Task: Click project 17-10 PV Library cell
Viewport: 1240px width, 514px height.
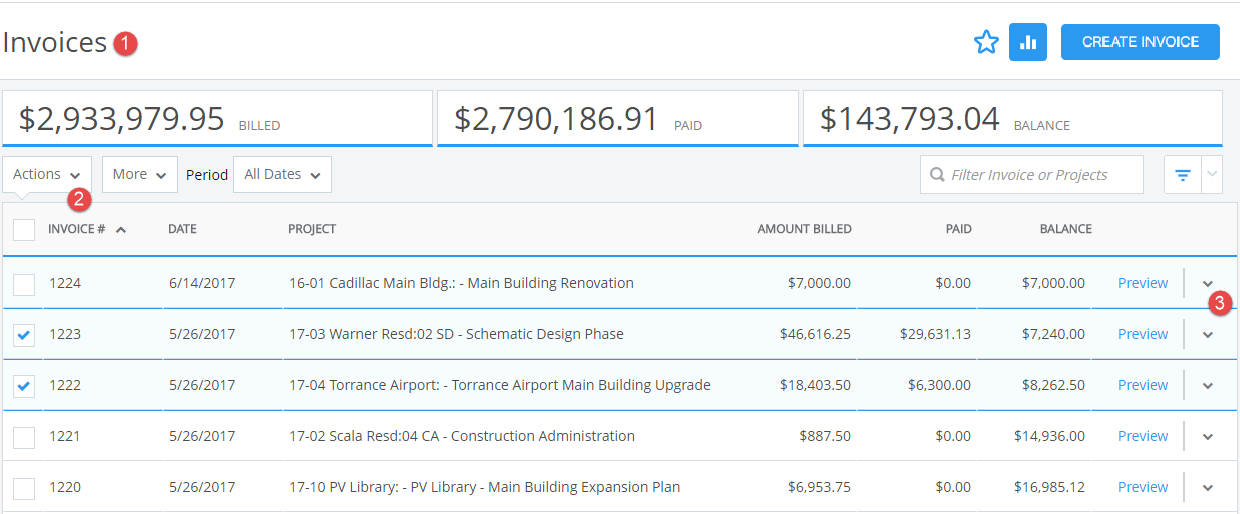Action: (x=484, y=487)
